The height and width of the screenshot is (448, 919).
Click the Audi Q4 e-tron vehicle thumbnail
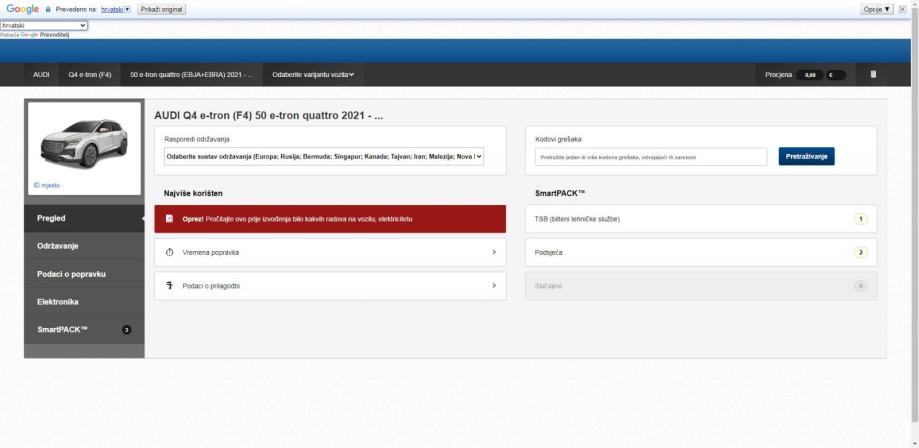(84, 143)
